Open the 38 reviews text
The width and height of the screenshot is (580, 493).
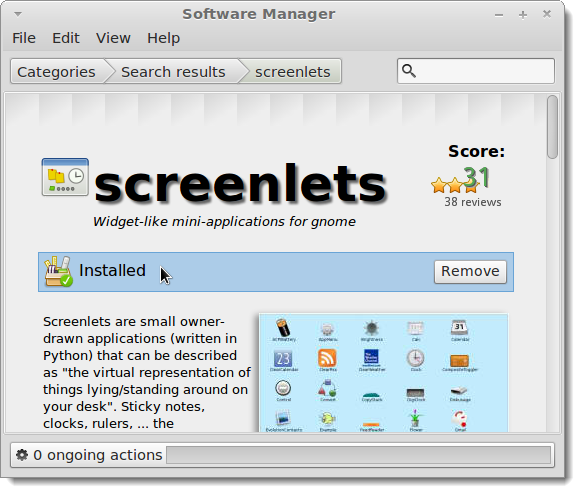[473, 202]
